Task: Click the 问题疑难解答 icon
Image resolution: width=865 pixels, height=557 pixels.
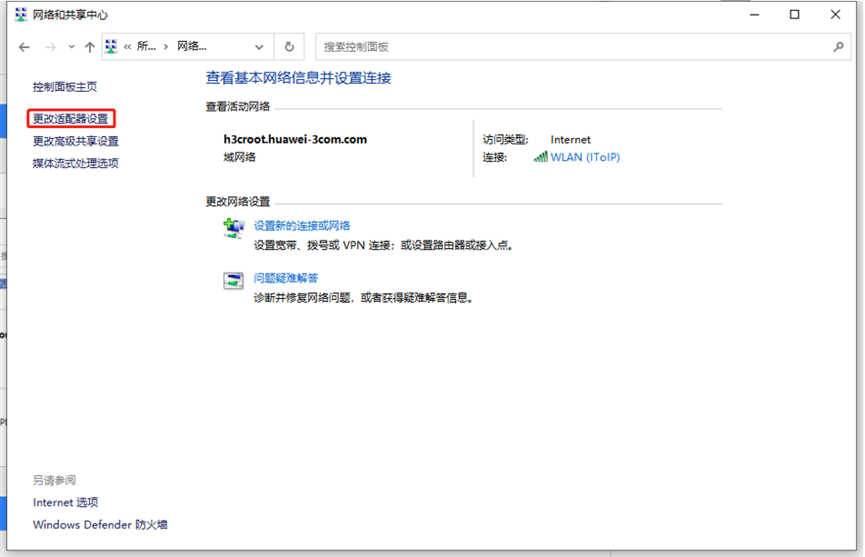Action: [x=233, y=281]
